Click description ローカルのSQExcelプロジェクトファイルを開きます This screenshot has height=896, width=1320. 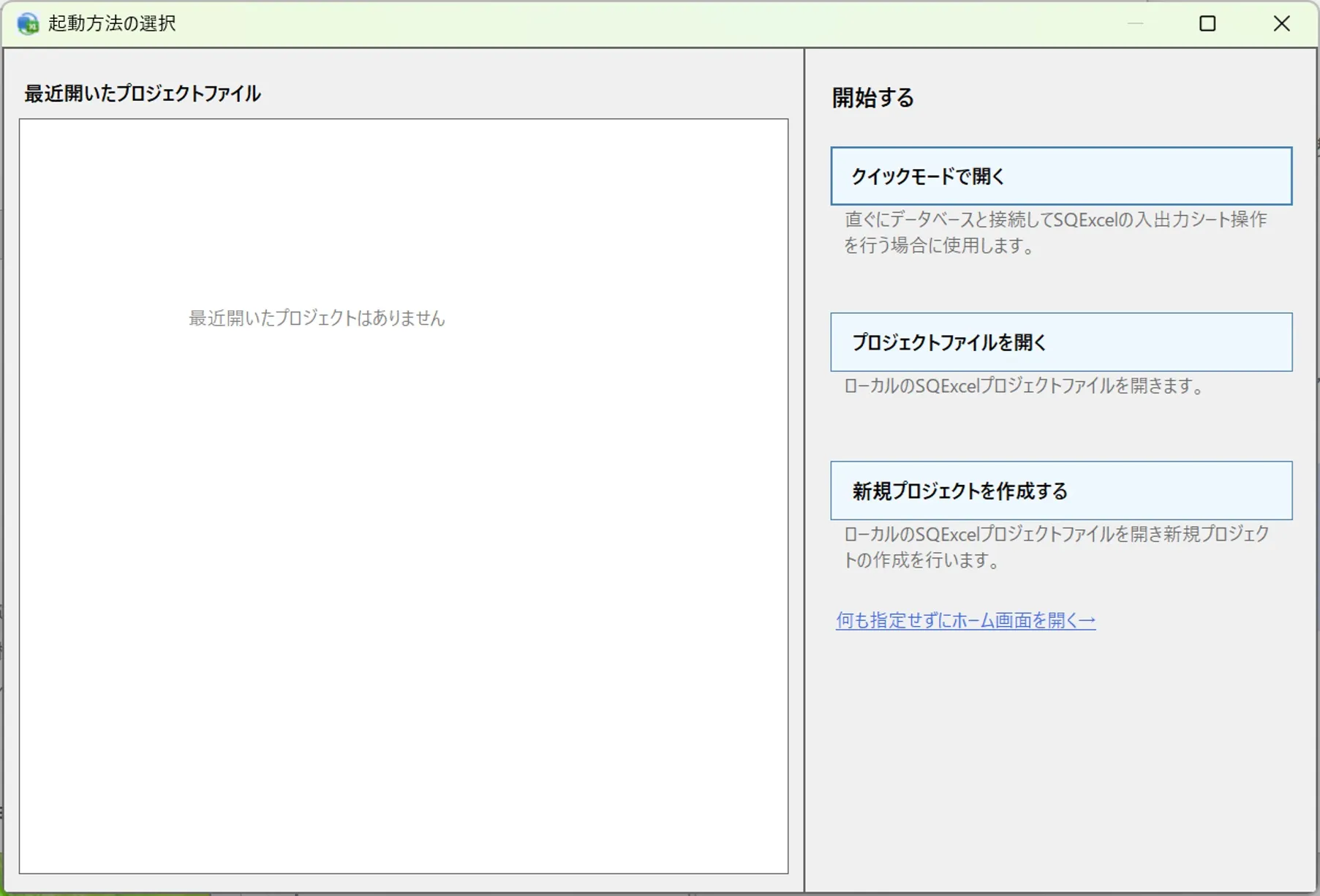tap(1024, 385)
